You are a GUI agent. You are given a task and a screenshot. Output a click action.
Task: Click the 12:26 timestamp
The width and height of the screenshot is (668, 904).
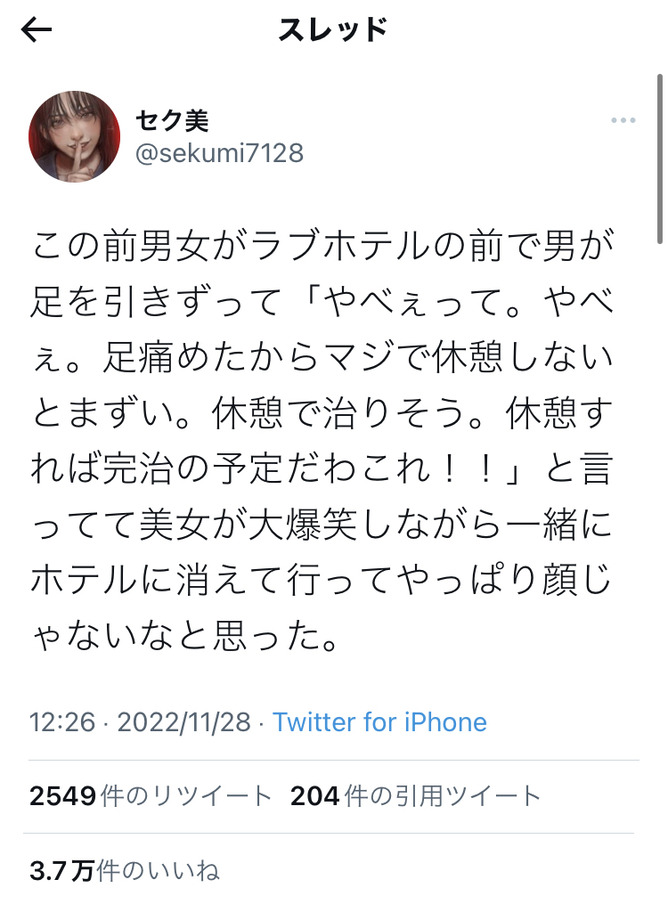(62, 722)
